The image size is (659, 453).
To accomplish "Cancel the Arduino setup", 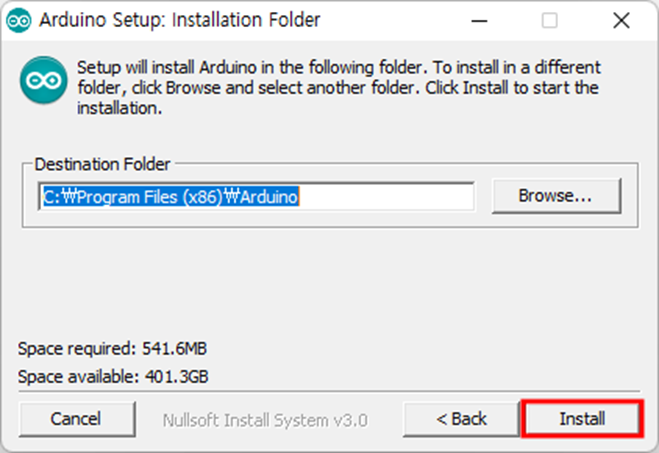I will (x=77, y=419).
